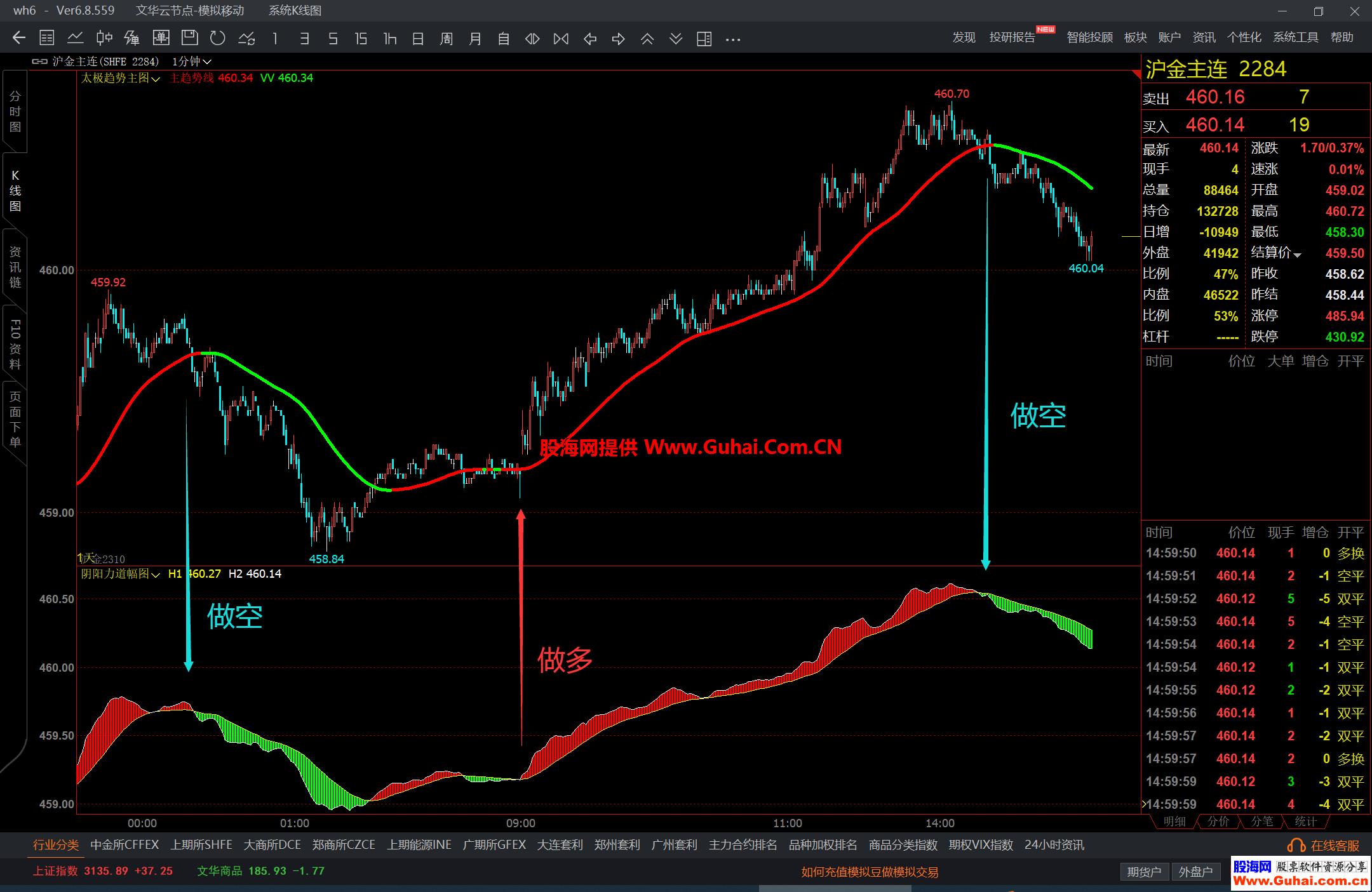The image size is (1372, 892).
Task: Expand the 1分钟 period dropdown
Action: (x=192, y=62)
